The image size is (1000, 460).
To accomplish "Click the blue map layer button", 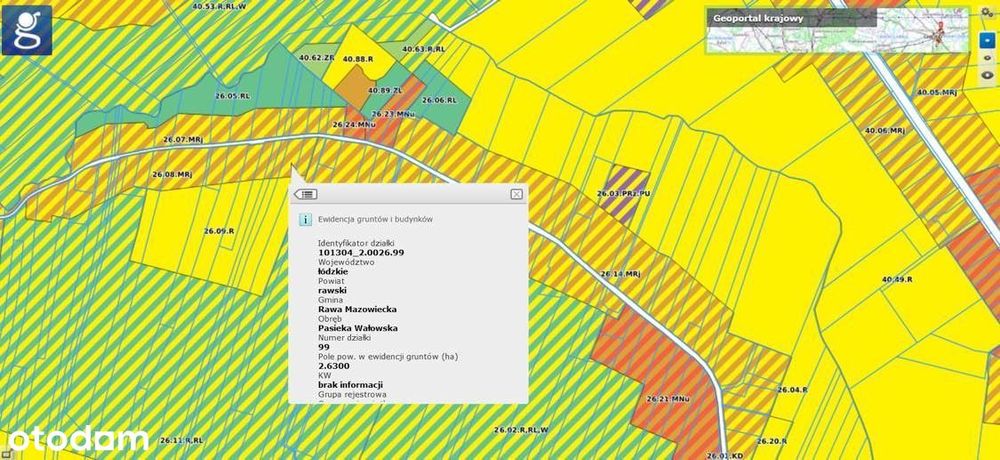I will click(x=987, y=40).
